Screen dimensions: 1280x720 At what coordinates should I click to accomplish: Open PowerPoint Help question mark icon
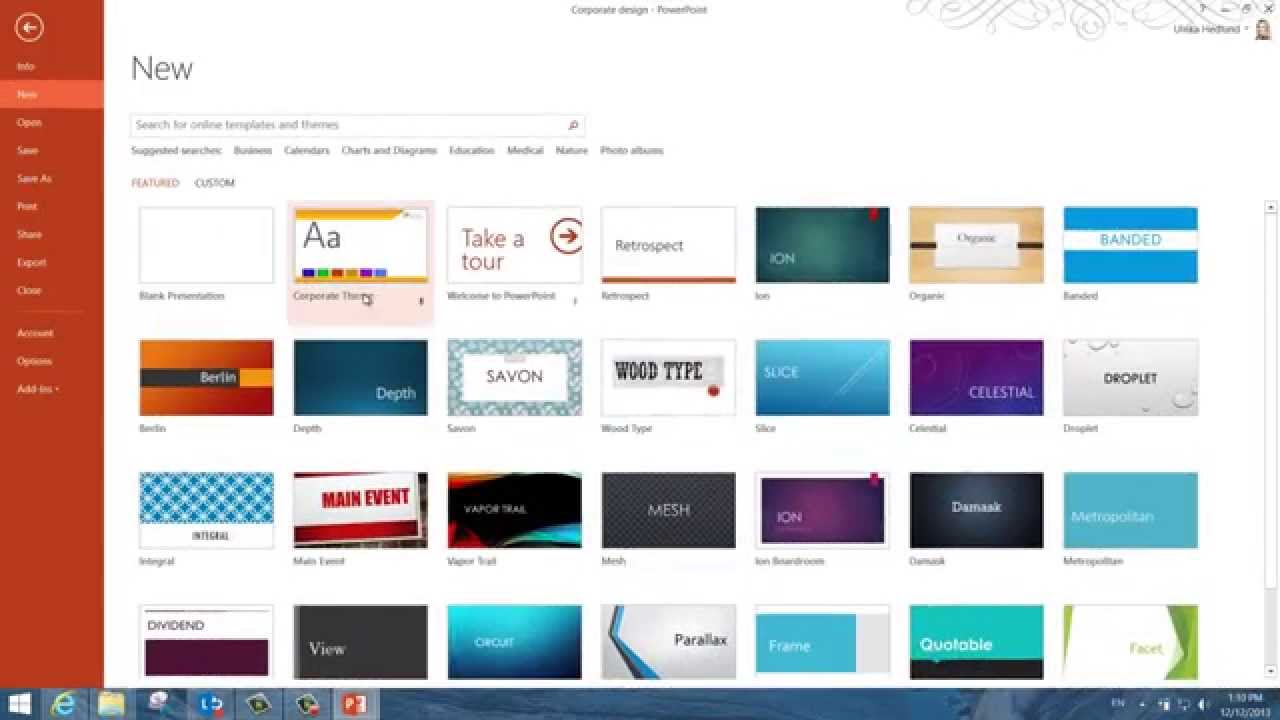[x=1203, y=9]
